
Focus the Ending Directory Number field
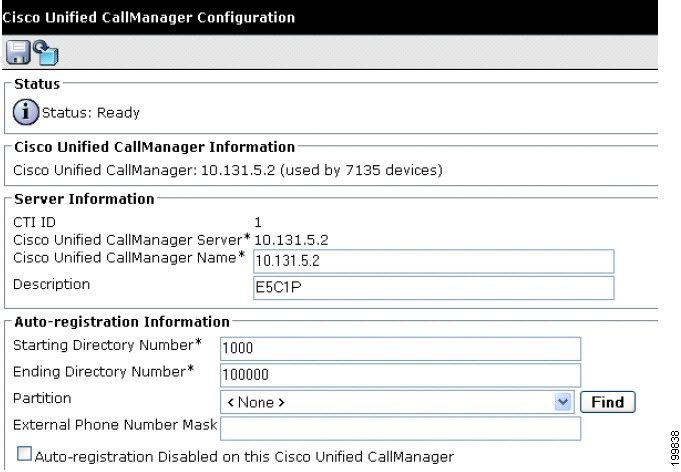coord(400,375)
